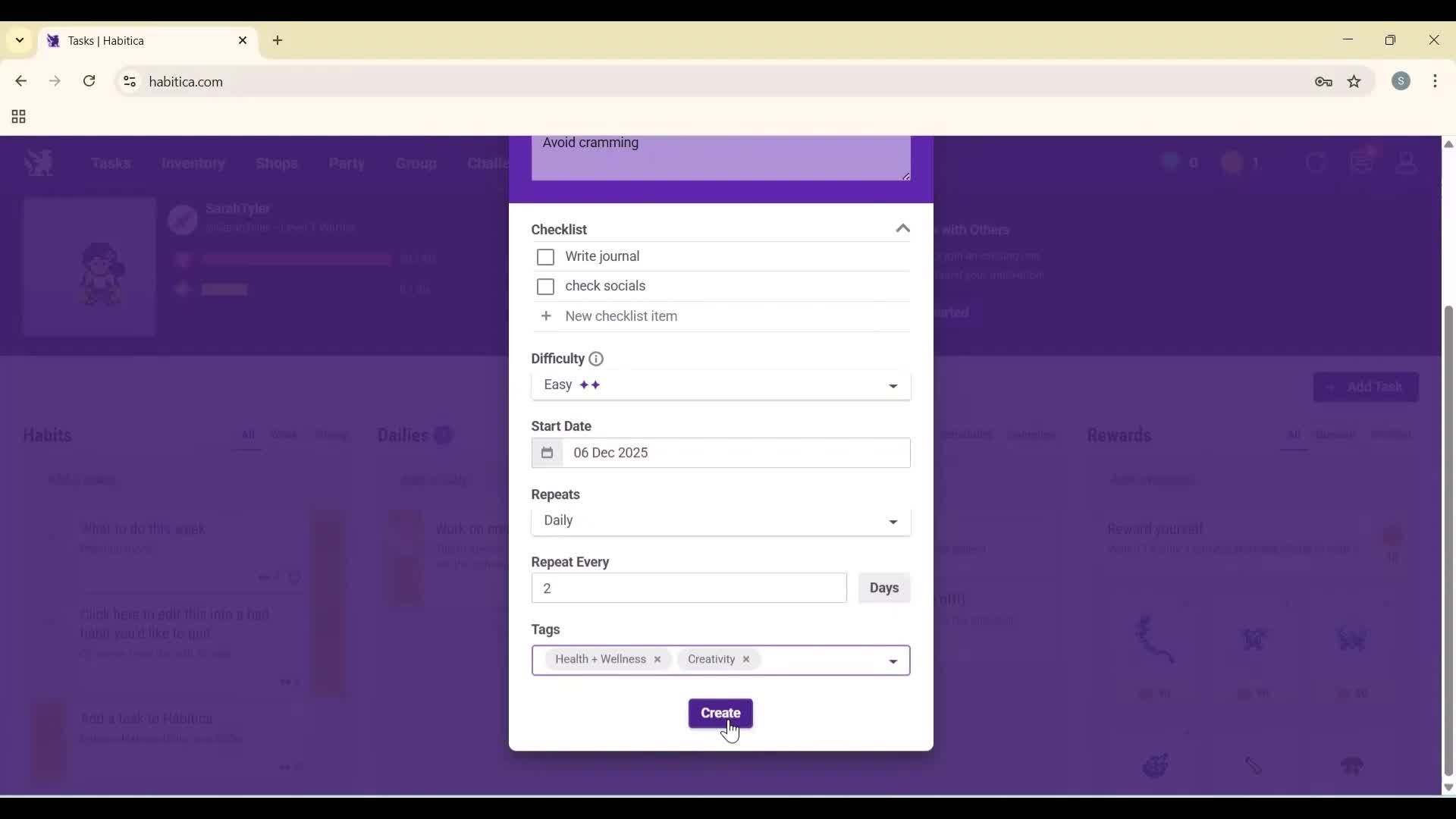Click the difficulty info icon
The image size is (1456, 819).
pos(596,359)
